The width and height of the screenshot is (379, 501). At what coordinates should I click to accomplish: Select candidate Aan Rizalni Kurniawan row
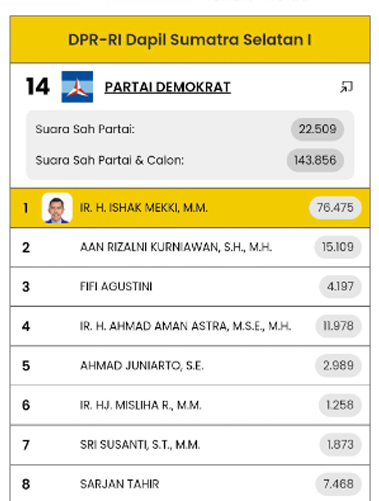point(190,247)
